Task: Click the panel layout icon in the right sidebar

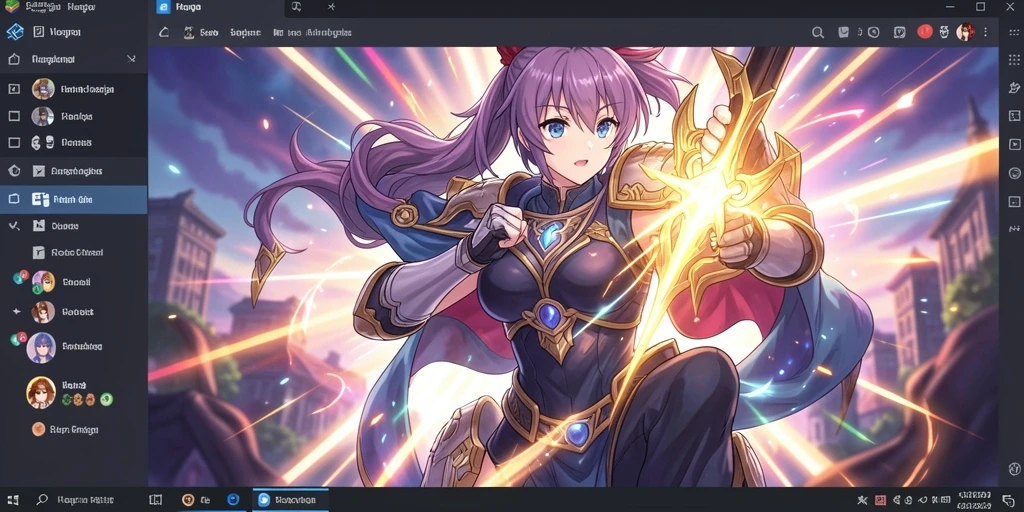Action: 1014,116
